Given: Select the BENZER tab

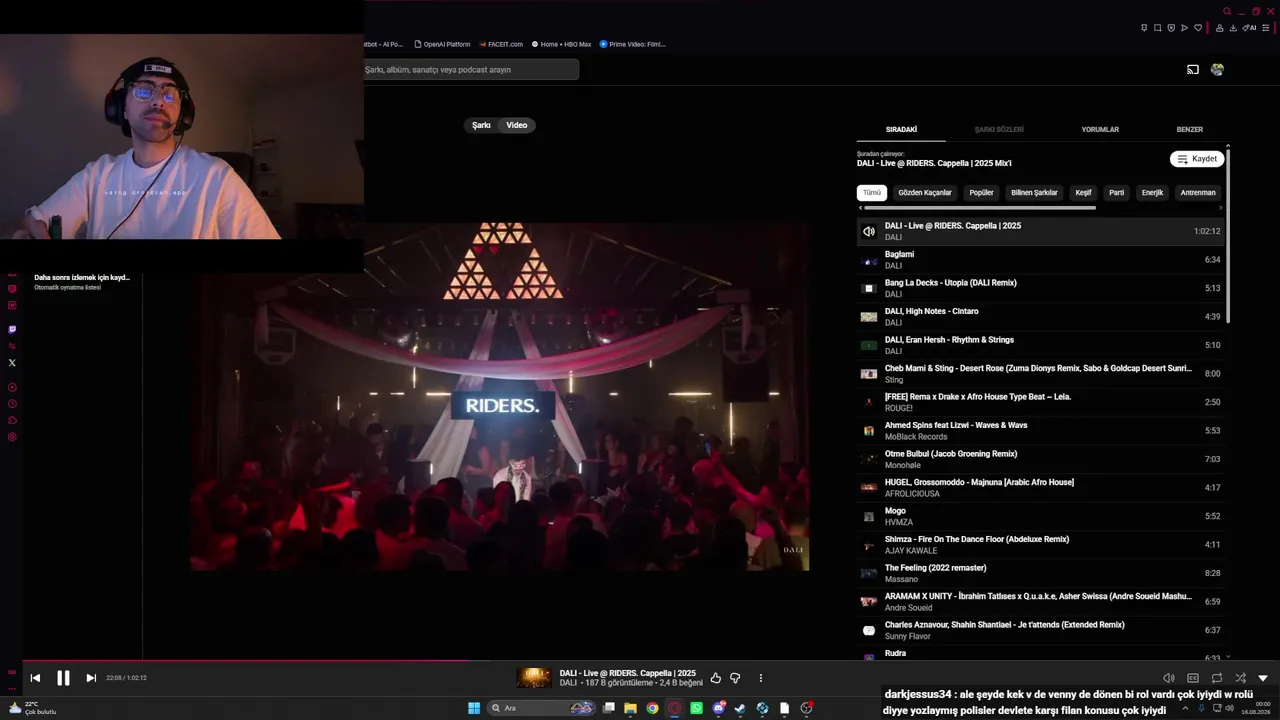Looking at the screenshot, I should pyautogui.click(x=1190, y=129).
